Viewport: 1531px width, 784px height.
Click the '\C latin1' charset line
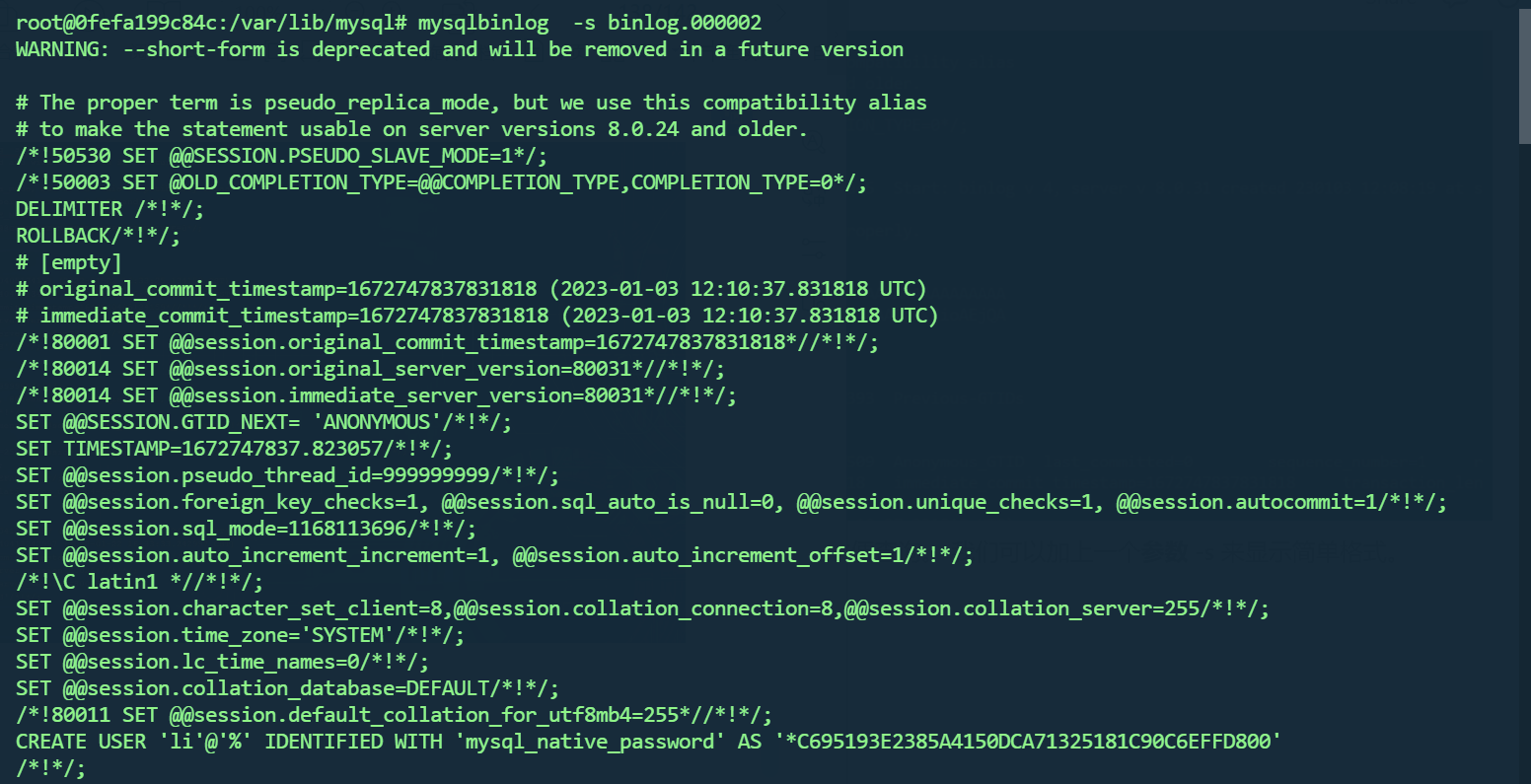click(139, 582)
